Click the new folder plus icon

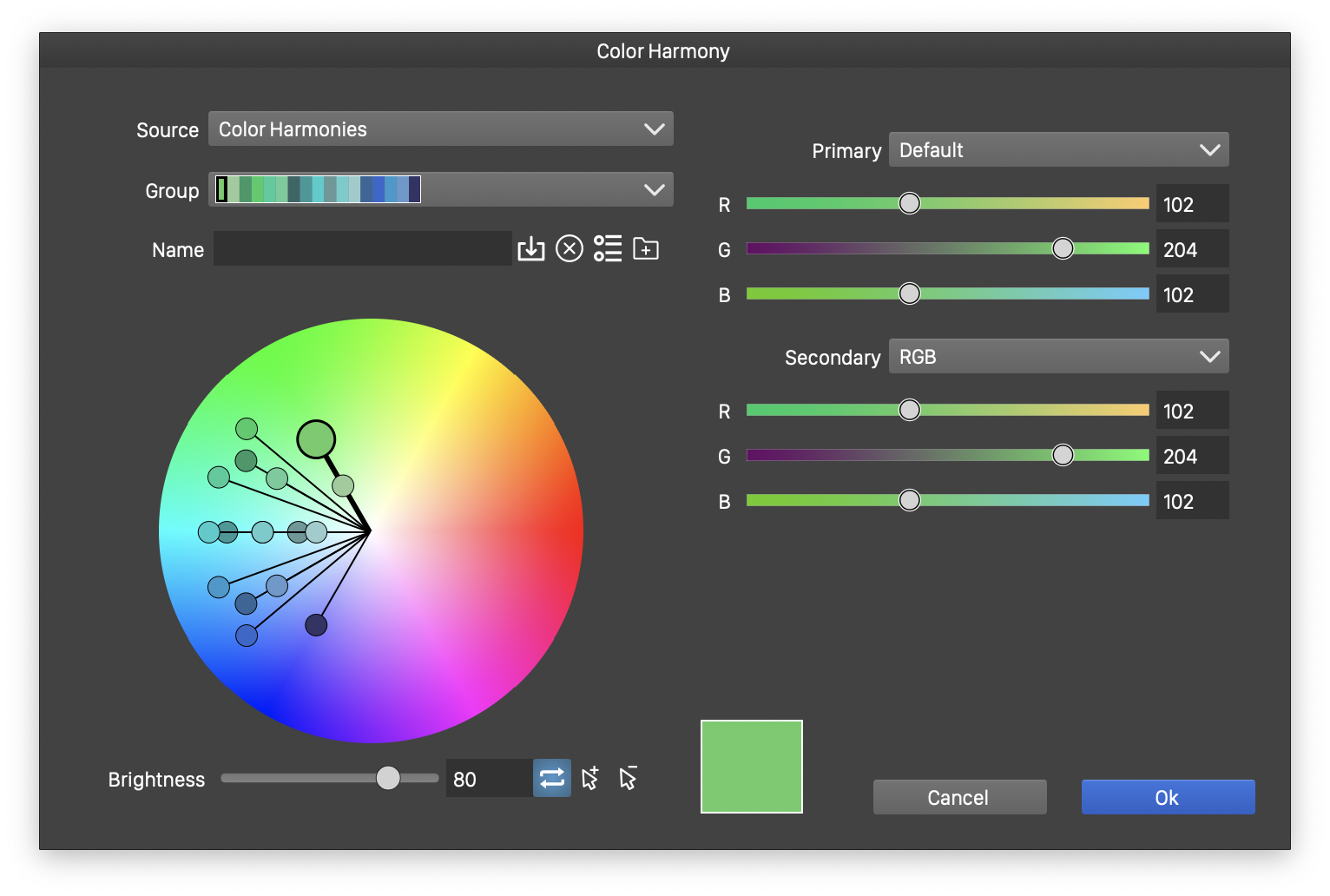646,249
